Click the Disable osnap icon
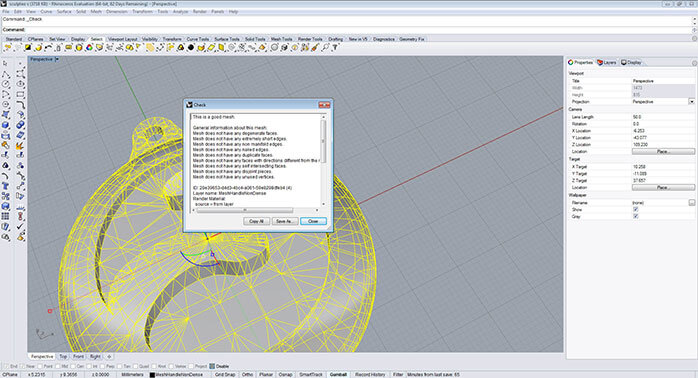 (212, 366)
